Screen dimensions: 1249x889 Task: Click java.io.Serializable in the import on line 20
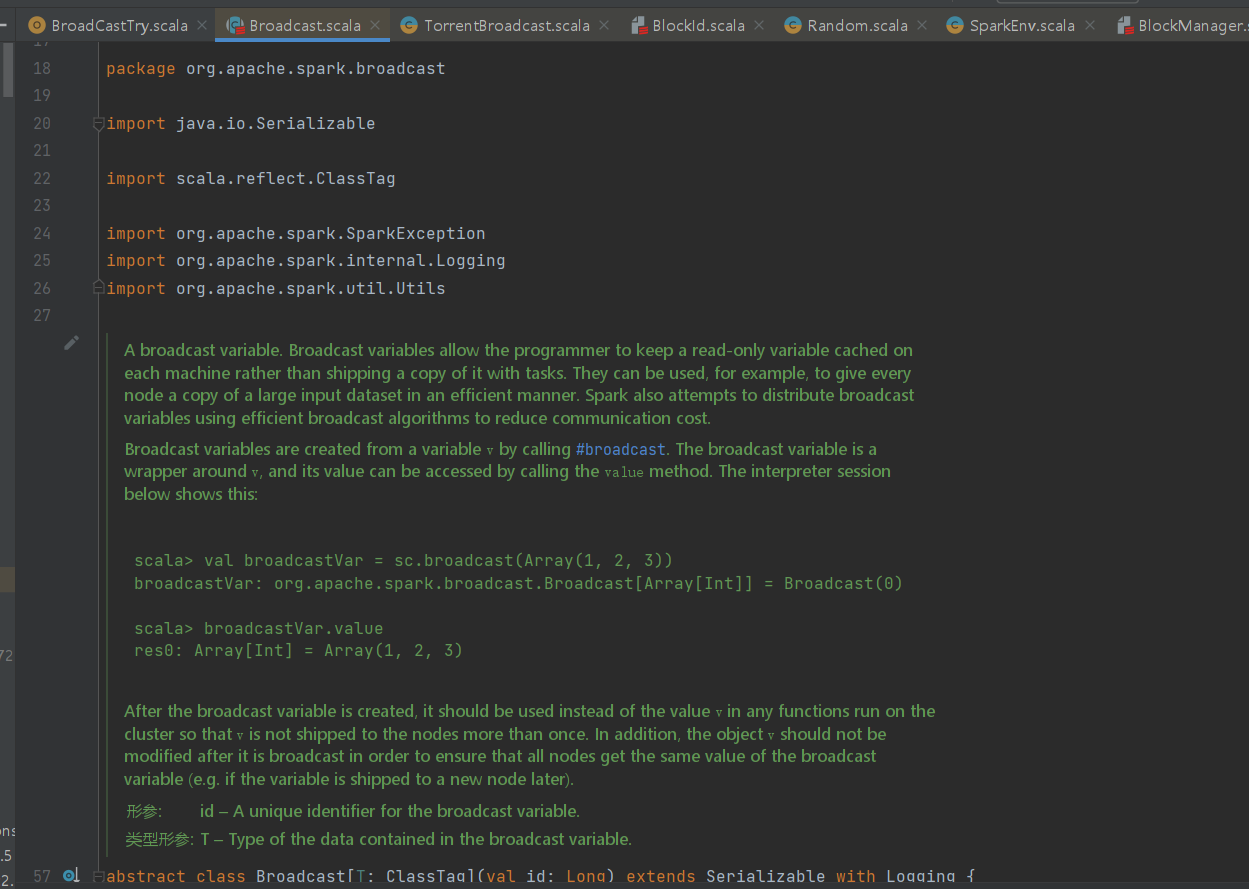point(276,124)
